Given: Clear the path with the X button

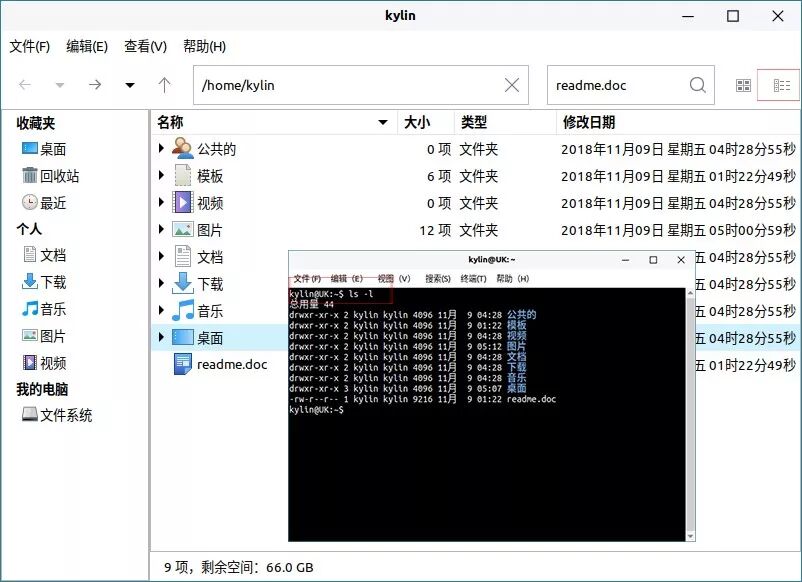Looking at the screenshot, I should [511, 85].
